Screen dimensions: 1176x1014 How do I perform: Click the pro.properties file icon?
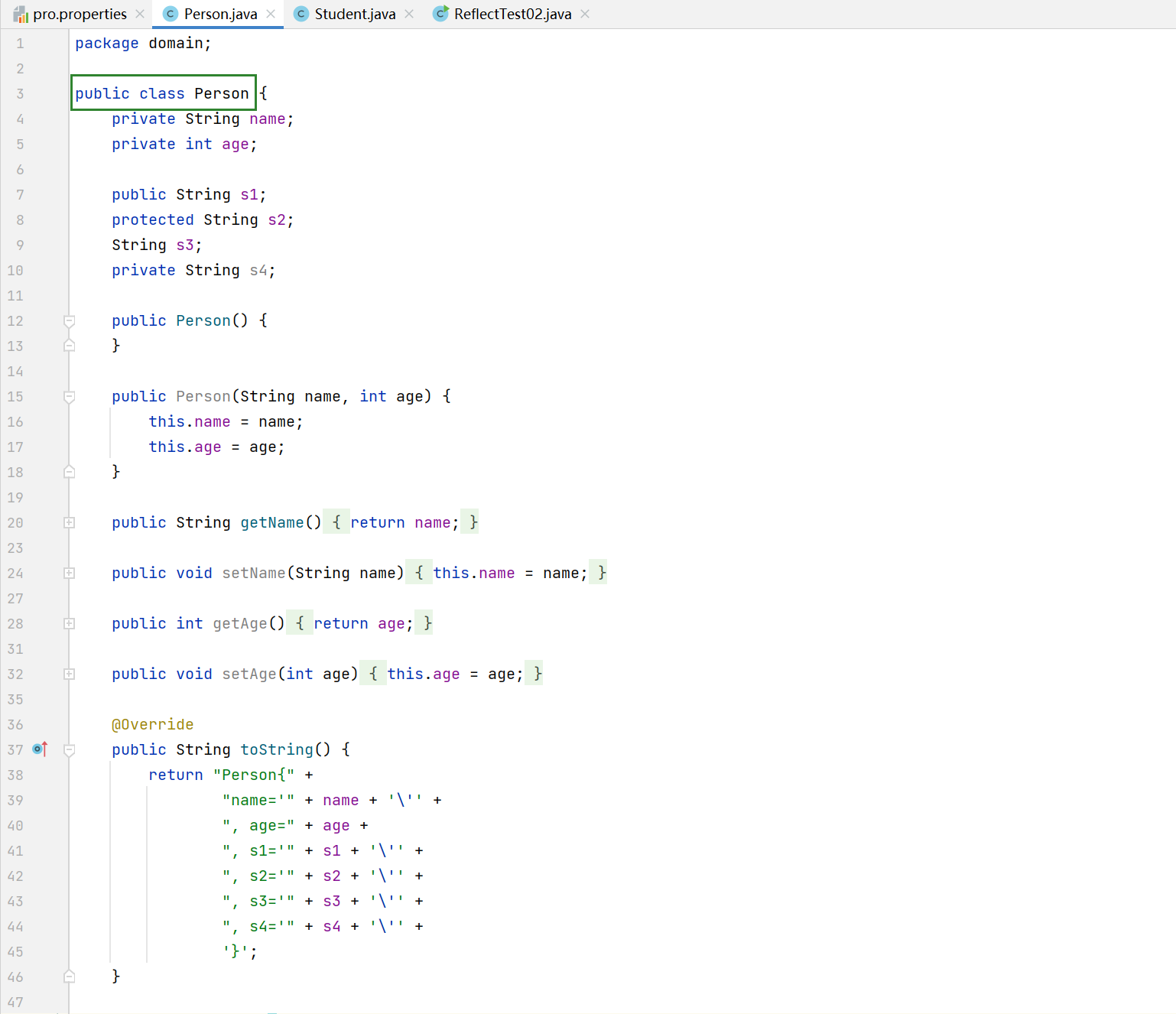(x=21, y=14)
